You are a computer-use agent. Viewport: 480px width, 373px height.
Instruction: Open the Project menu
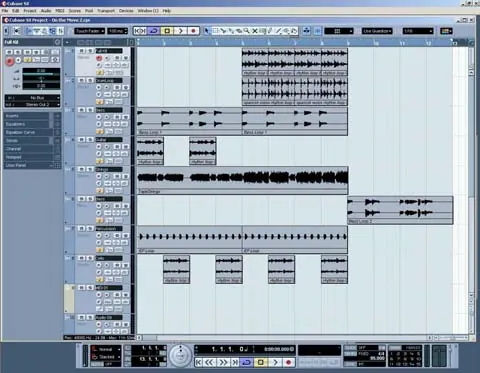point(30,11)
